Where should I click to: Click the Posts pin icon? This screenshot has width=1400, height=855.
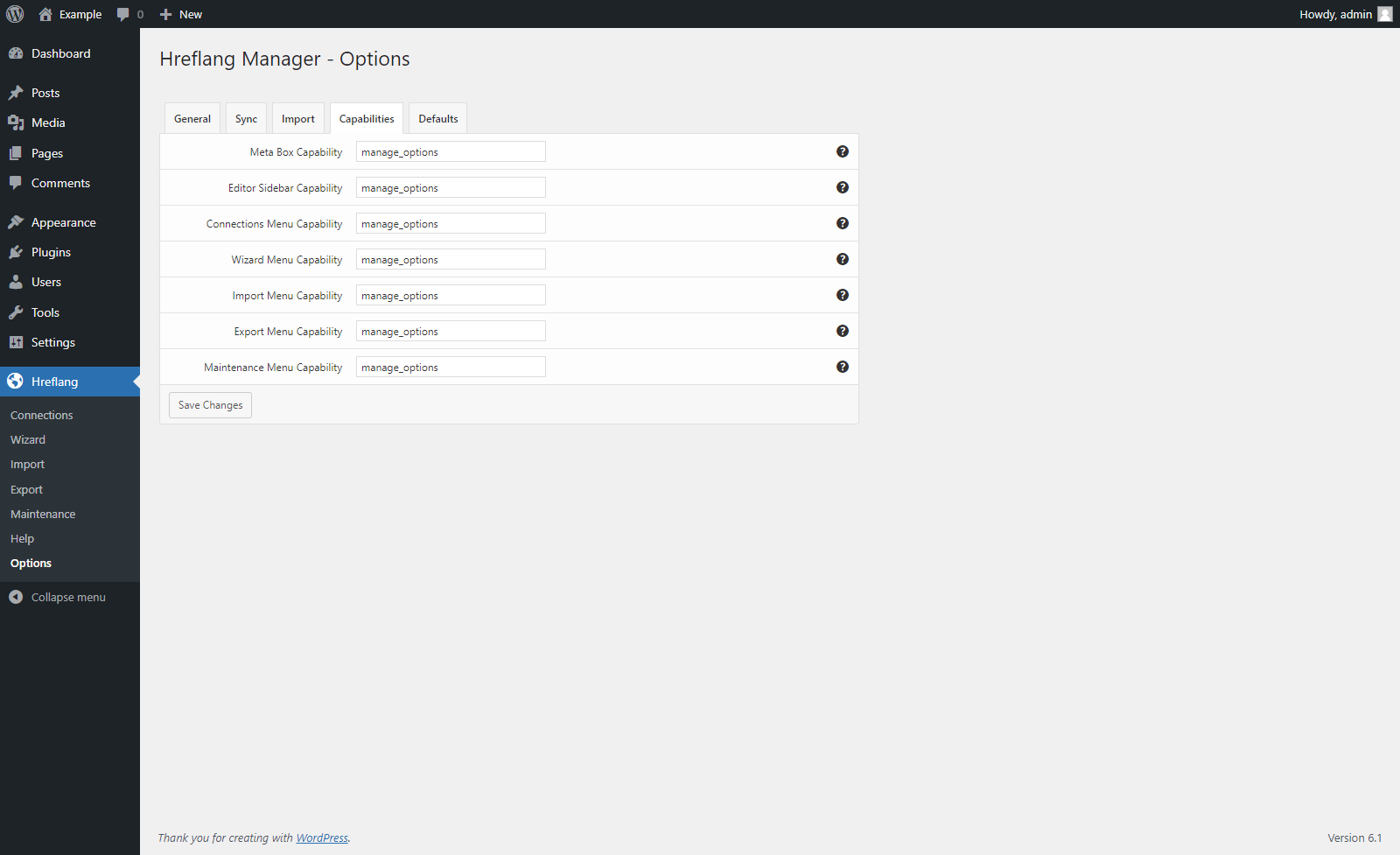[16, 93]
